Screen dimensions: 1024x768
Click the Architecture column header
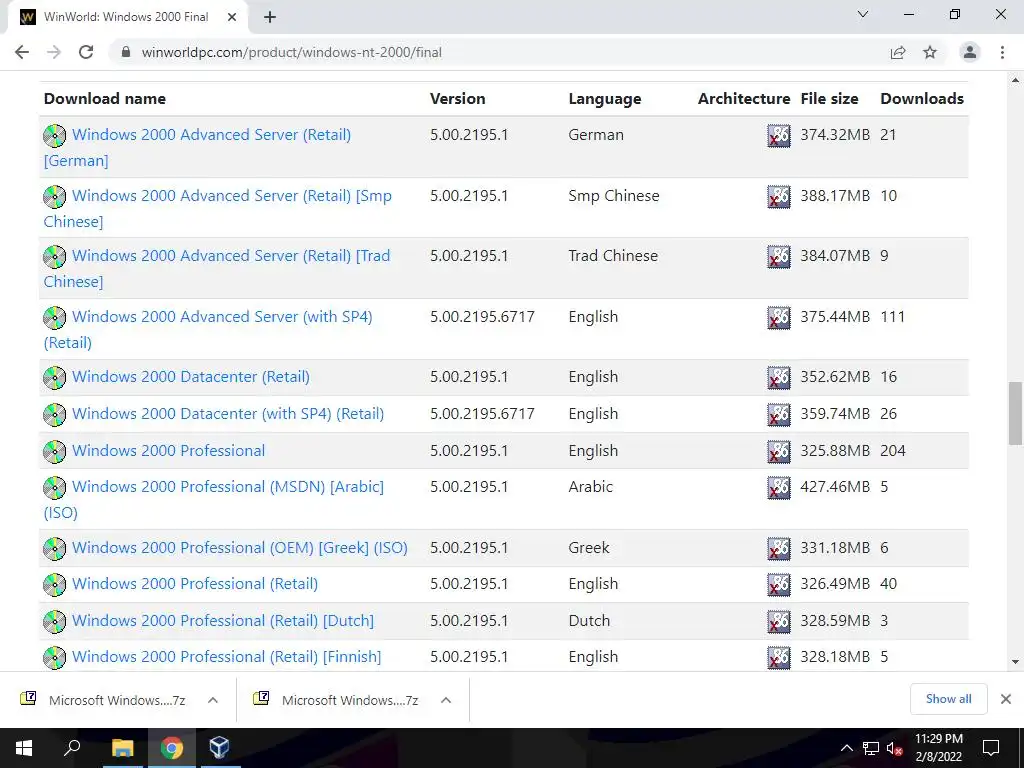[x=744, y=99]
